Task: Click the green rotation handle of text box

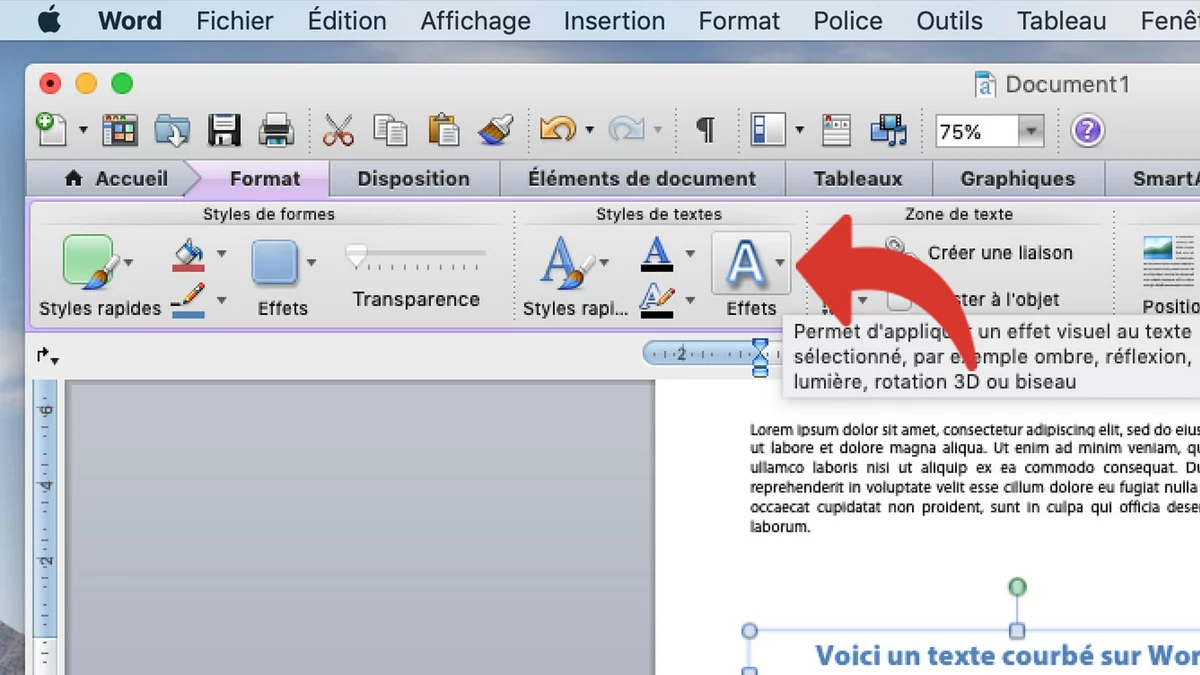Action: click(1017, 586)
